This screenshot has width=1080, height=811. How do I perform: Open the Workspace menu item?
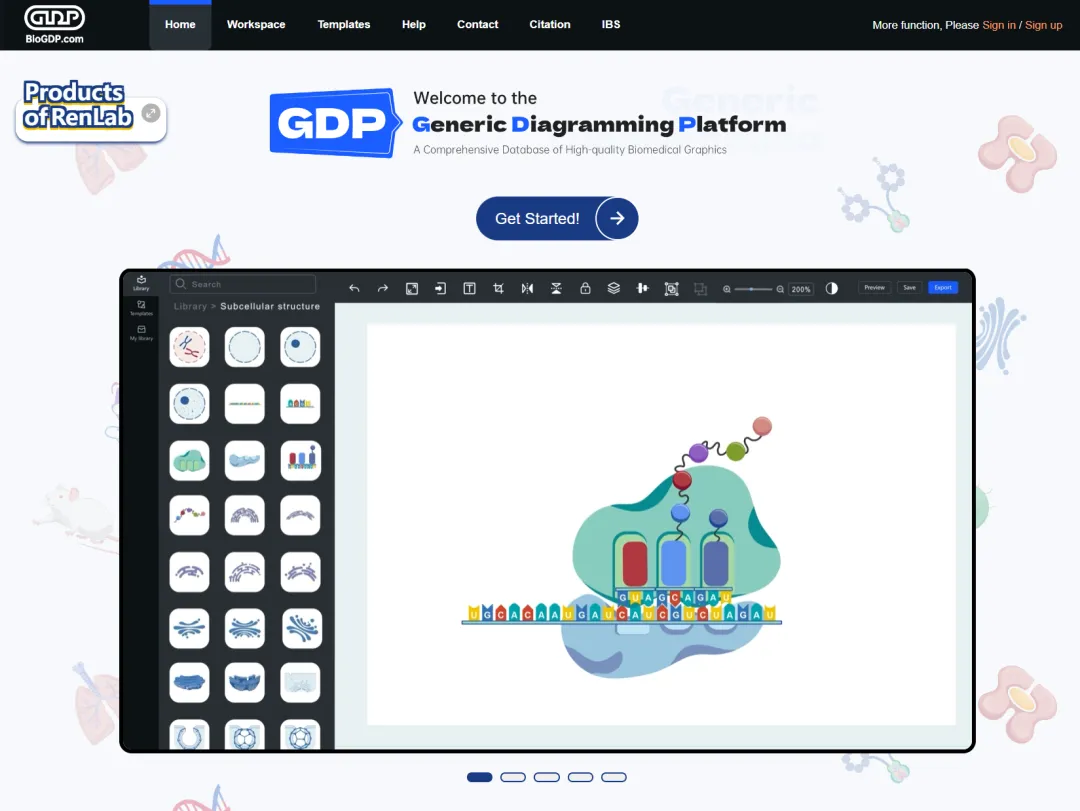(x=256, y=25)
